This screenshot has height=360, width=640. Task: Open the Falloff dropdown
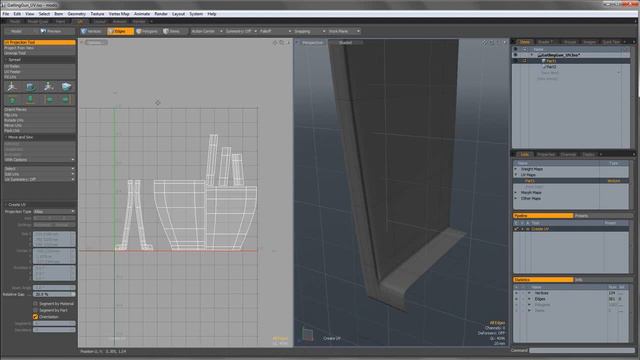[276, 31]
